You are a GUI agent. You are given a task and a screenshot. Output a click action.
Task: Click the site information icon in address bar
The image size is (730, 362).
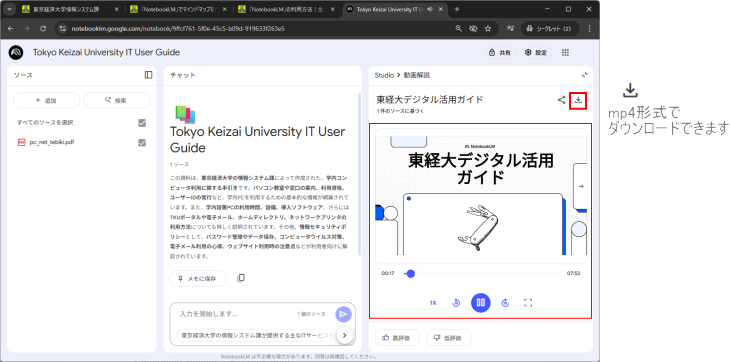(62, 28)
